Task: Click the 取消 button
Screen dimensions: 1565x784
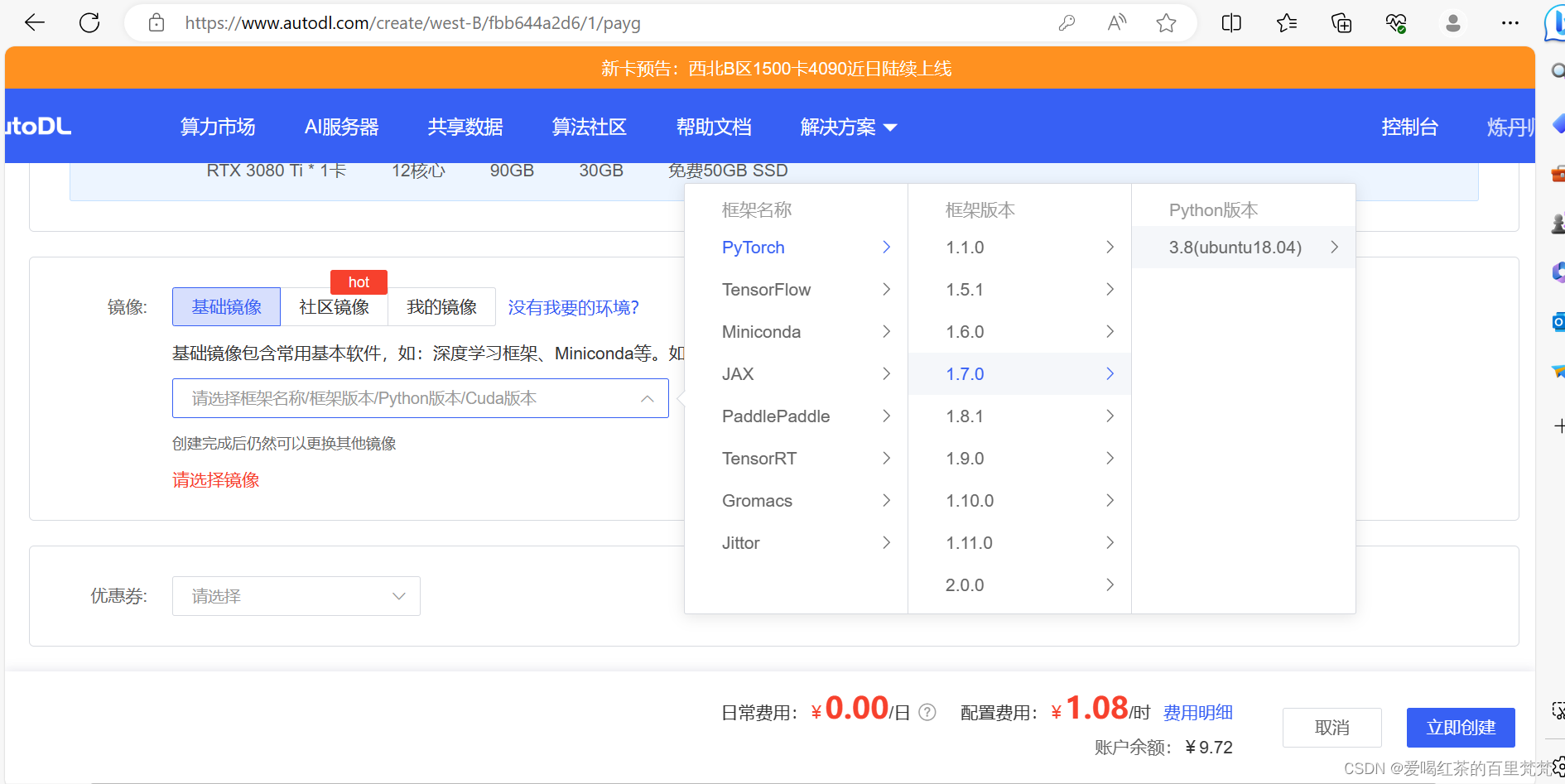Action: click(1332, 728)
